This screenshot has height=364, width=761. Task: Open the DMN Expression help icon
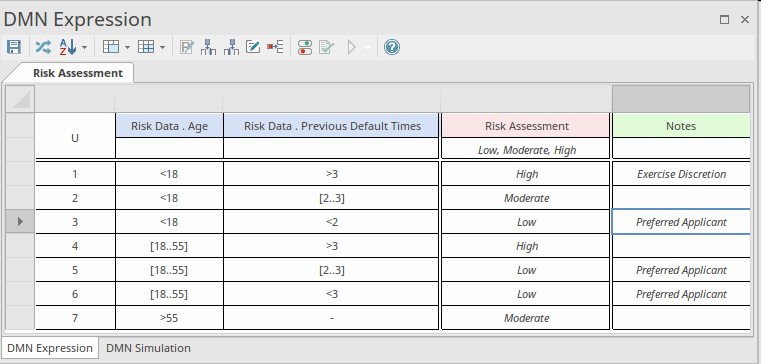392,47
